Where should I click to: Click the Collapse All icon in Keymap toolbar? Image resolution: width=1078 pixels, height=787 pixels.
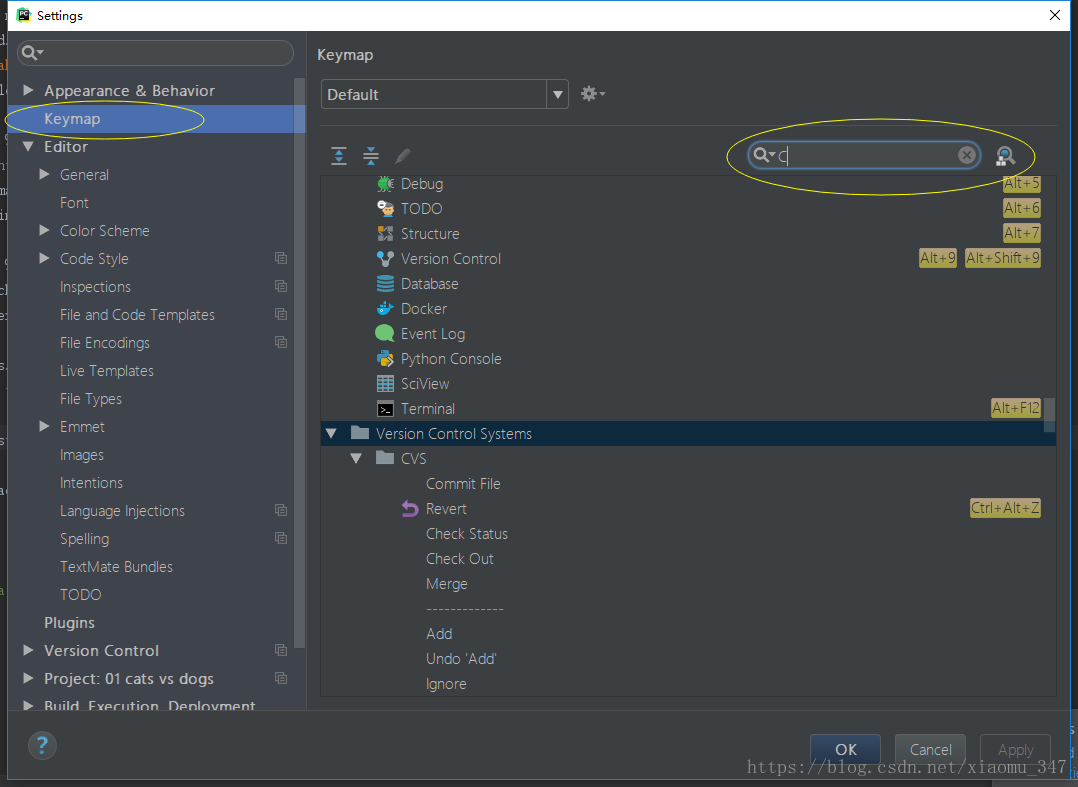[x=371, y=156]
